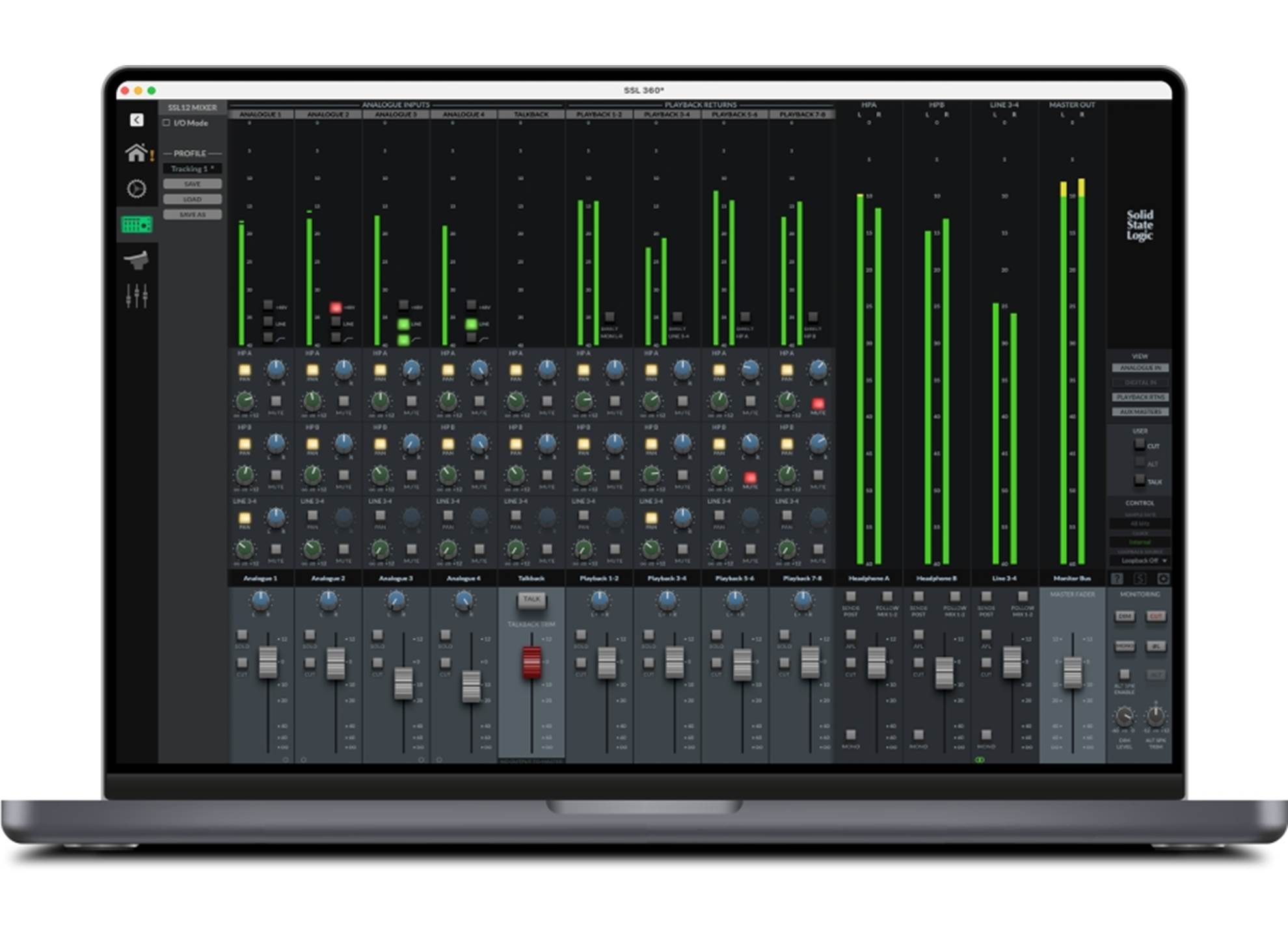Viewport: 1288px width, 937px height.
Task: Enable the +48V button on Analogue 1
Action: [268, 305]
